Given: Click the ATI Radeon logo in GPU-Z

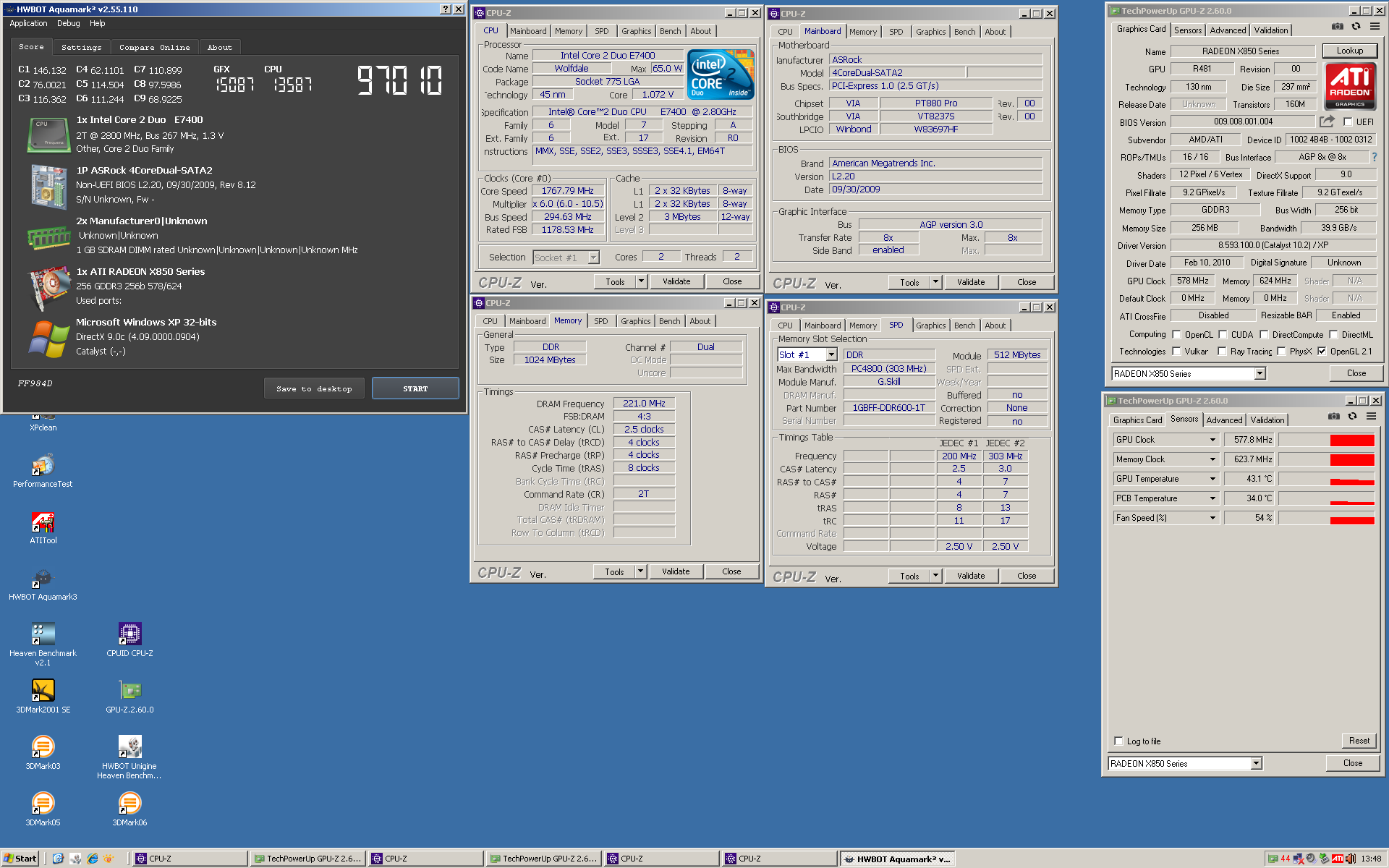Looking at the screenshot, I should 1350,86.
